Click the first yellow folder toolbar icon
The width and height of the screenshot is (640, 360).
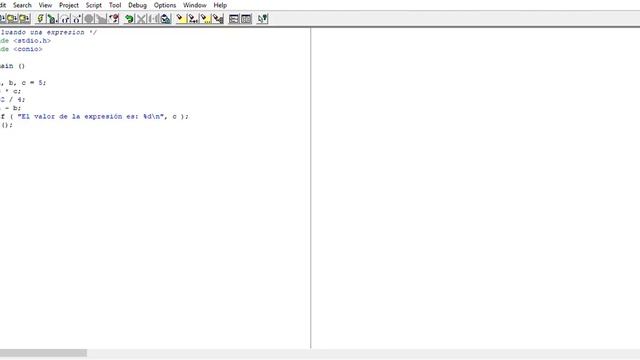pyautogui.click(x=12, y=19)
